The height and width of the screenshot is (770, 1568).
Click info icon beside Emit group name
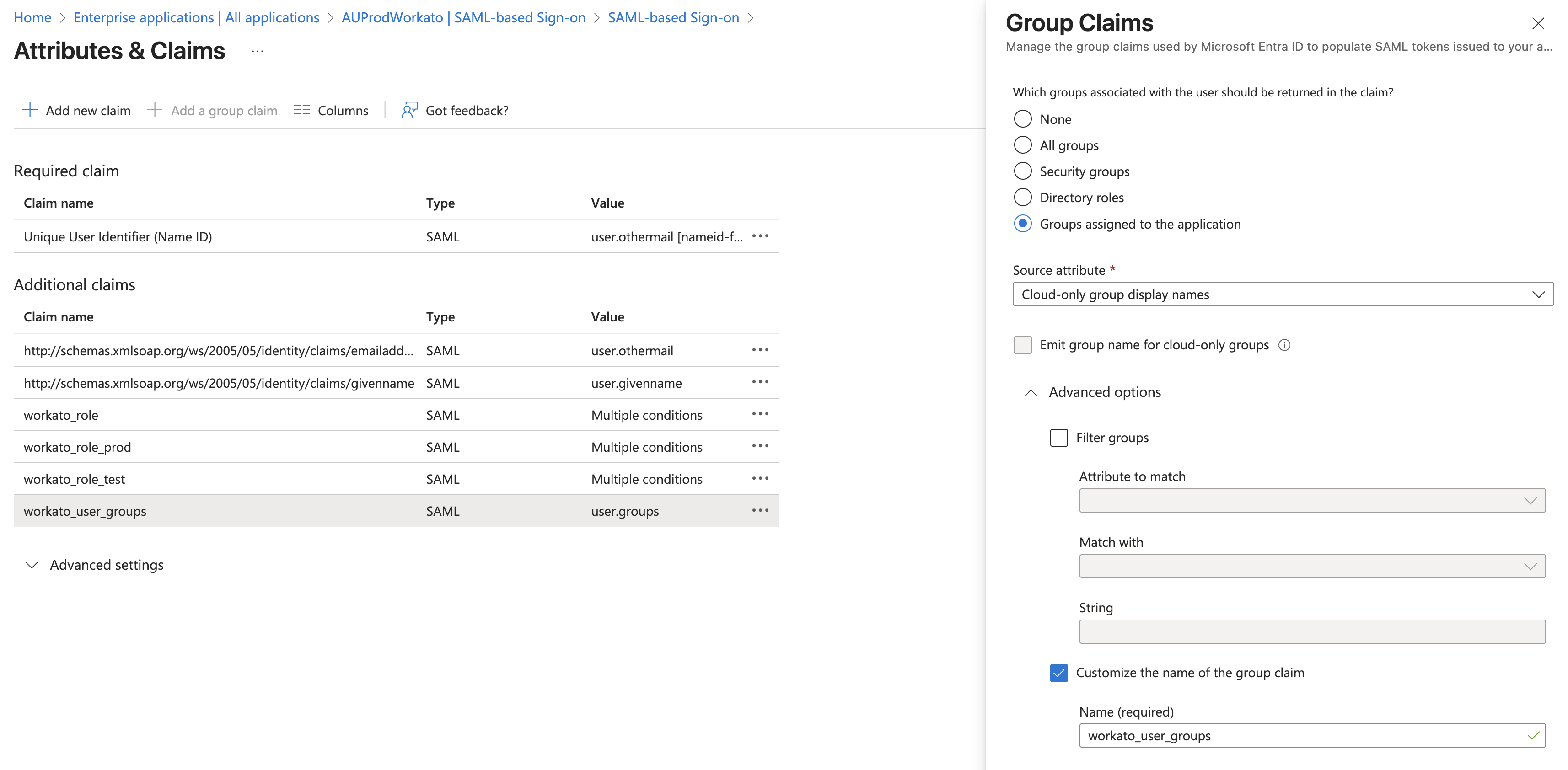(x=1284, y=345)
